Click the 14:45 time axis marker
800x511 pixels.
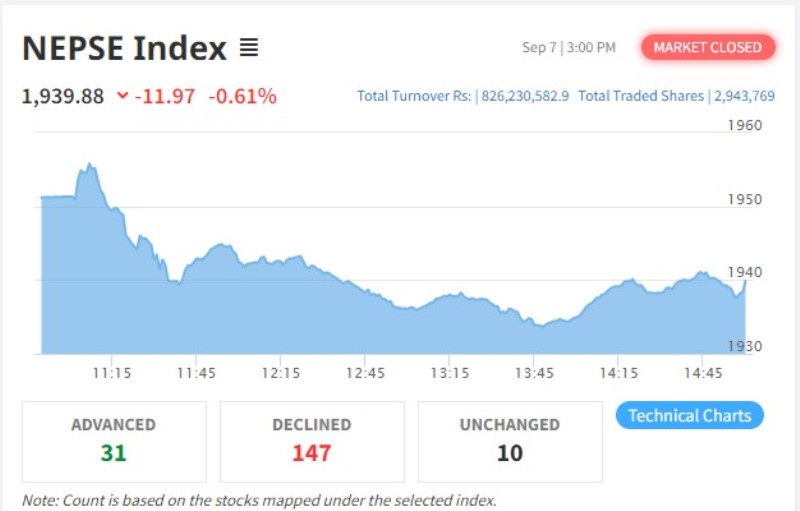703,373
